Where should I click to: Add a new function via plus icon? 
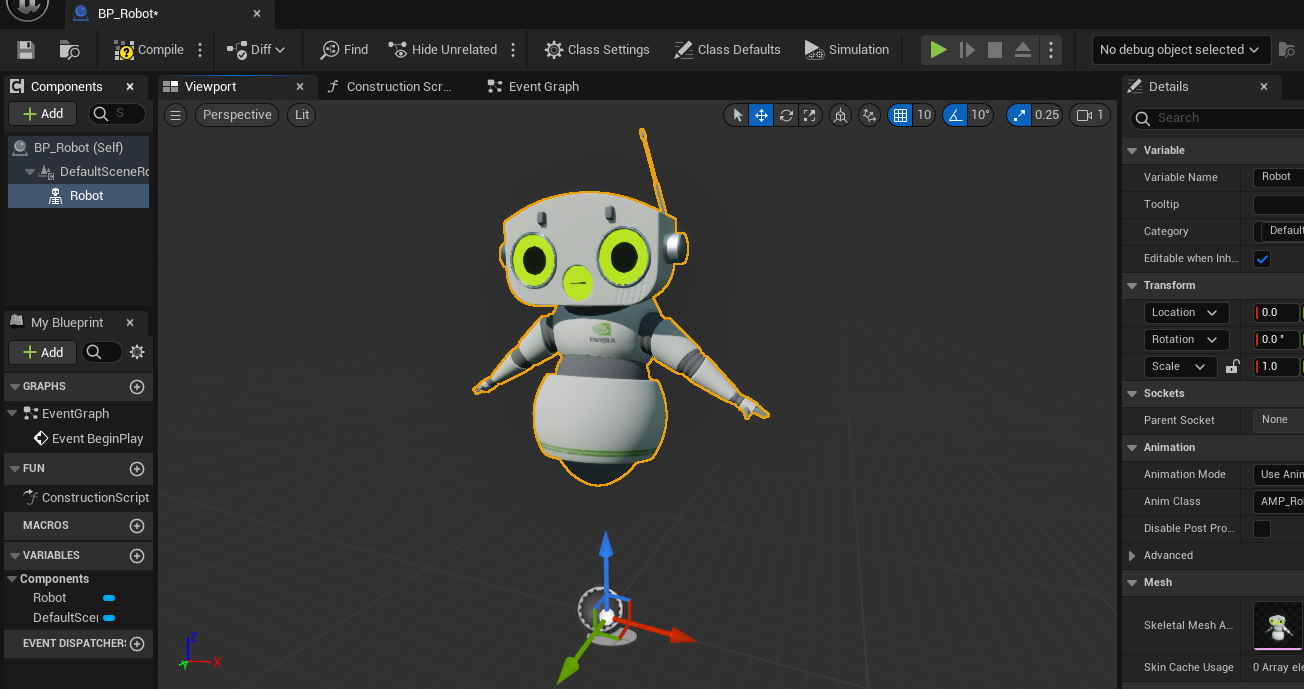(137, 469)
